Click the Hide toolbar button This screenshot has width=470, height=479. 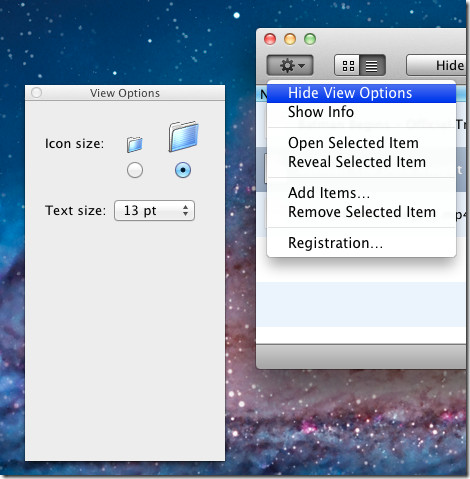tap(437, 65)
